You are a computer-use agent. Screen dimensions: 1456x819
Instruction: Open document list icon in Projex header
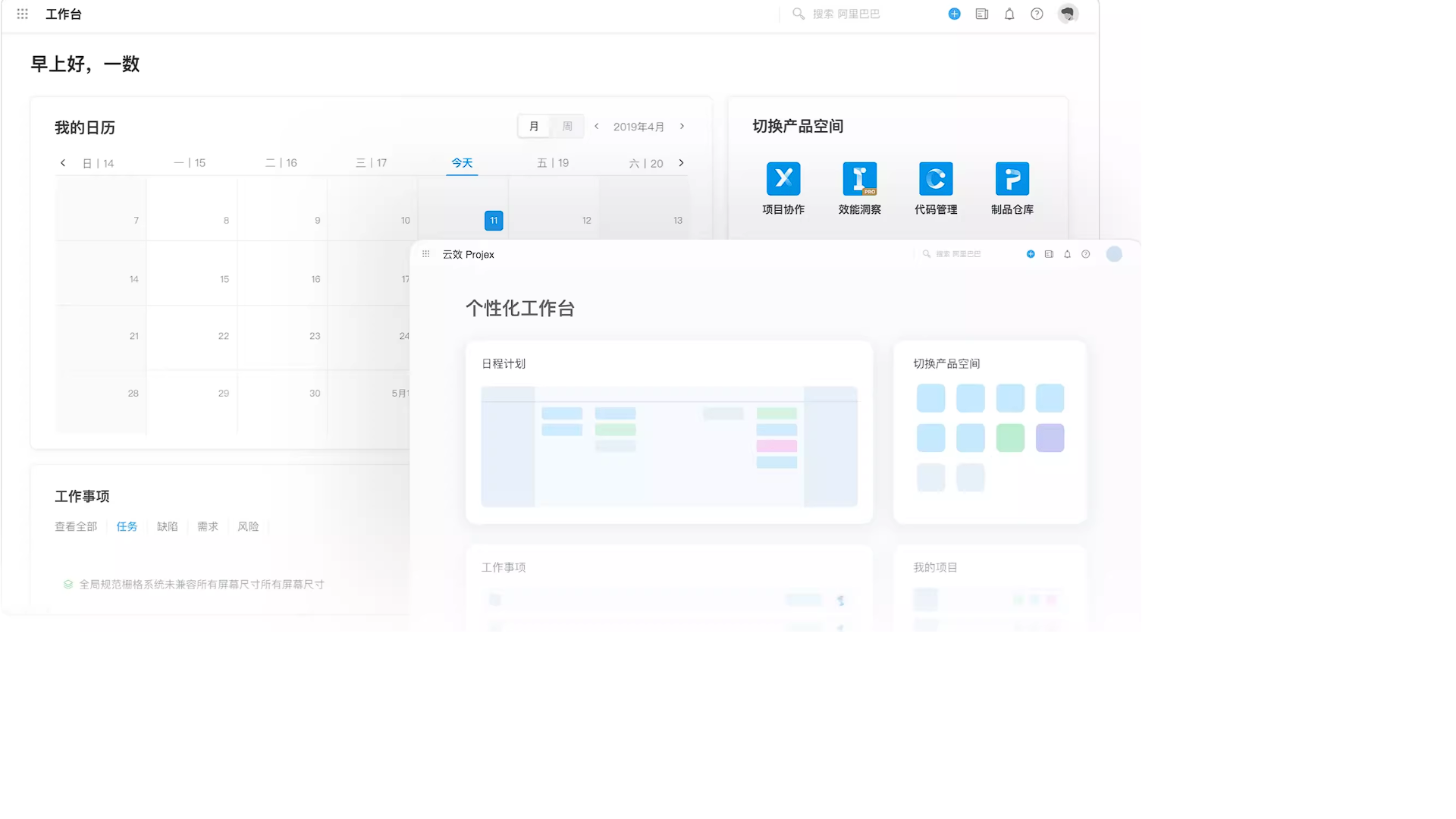click(1049, 254)
